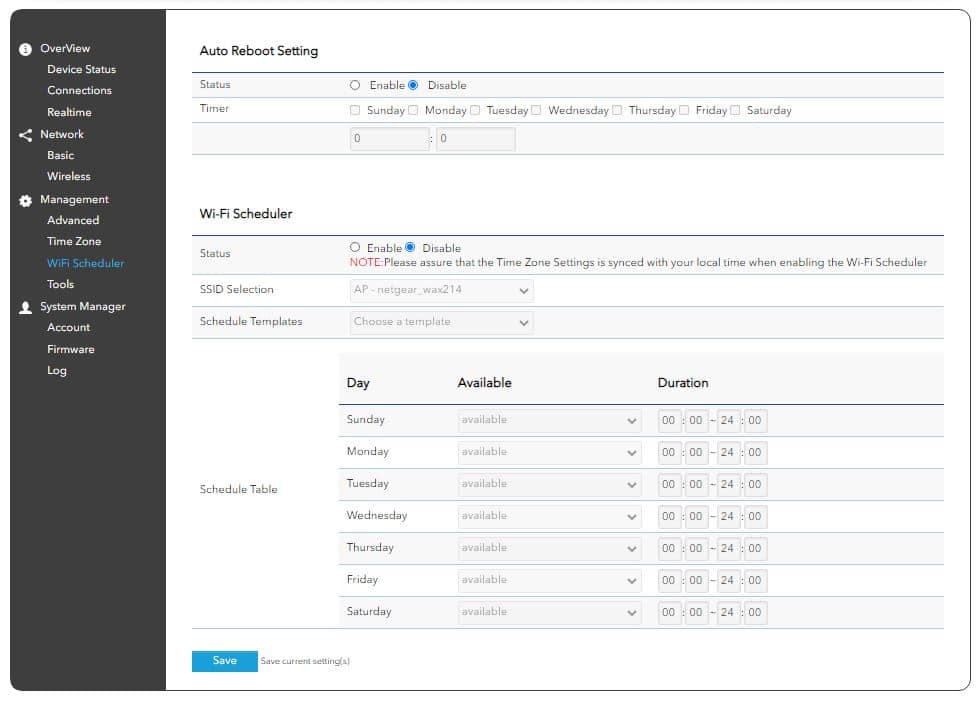The image size is (979, 702).
Task: Go to Time Zone settings
Action: tap(74, 242)
